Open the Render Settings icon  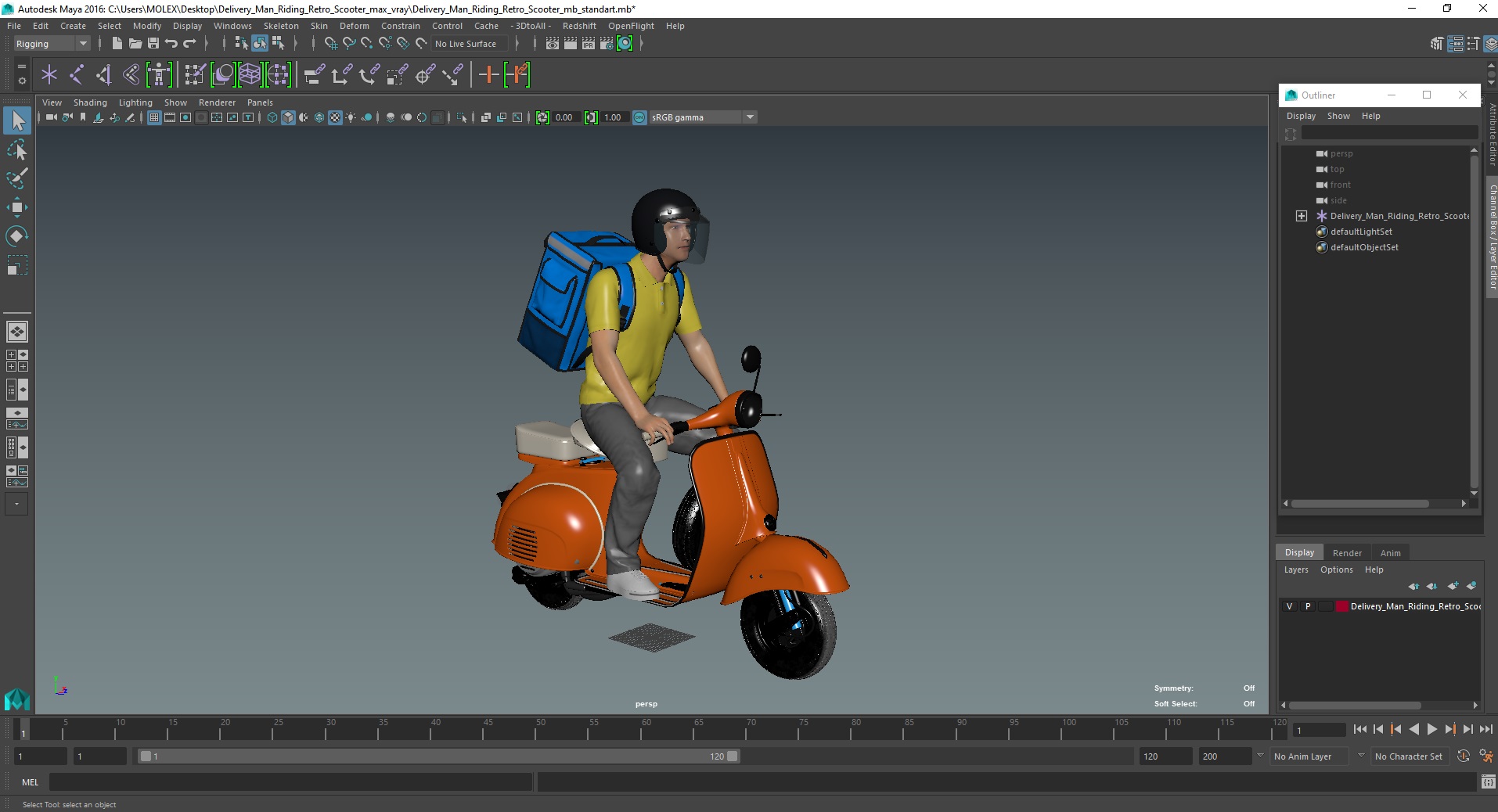click(x=607, y=44)
